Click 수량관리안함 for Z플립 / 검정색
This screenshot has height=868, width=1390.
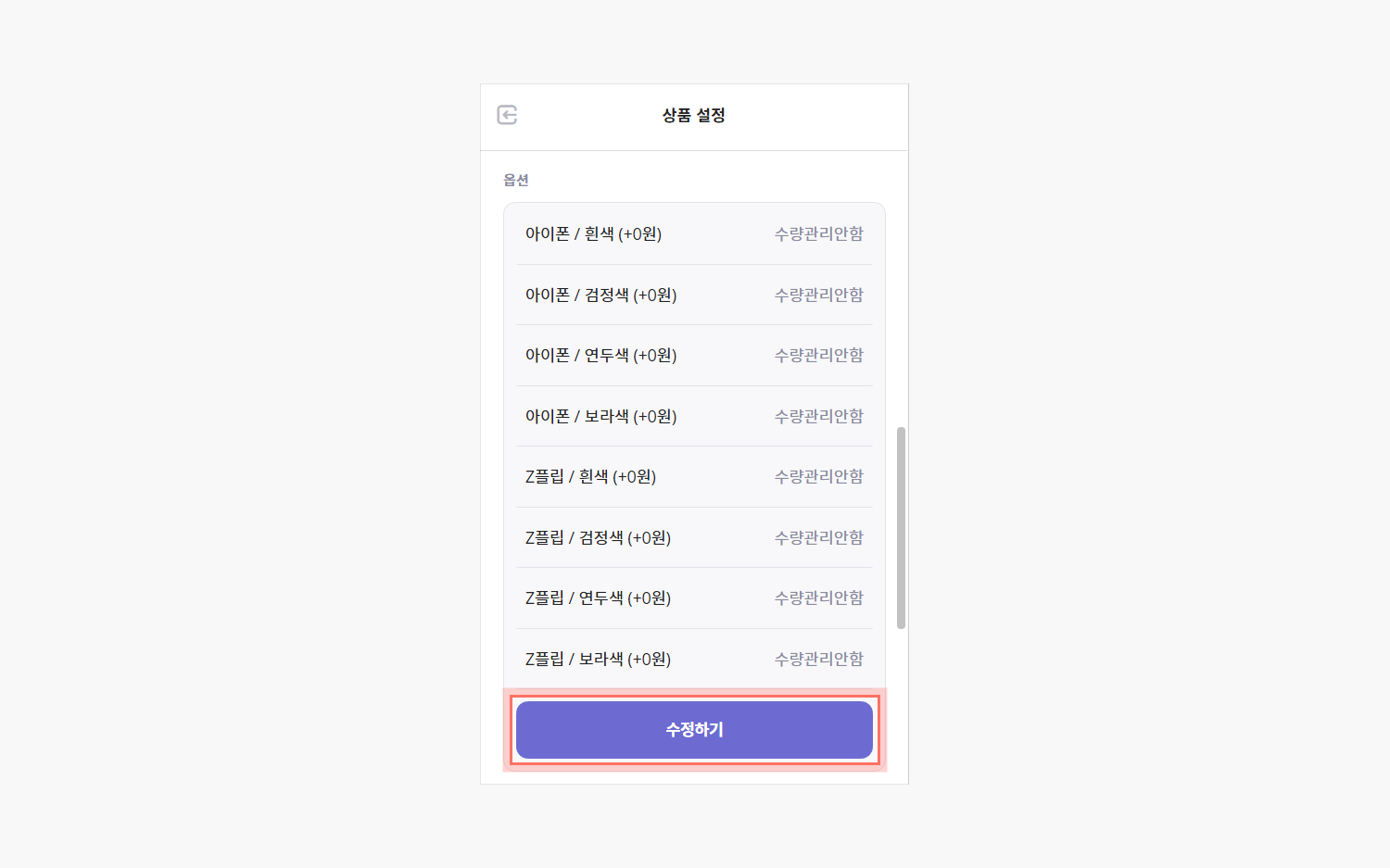(819, 537)
